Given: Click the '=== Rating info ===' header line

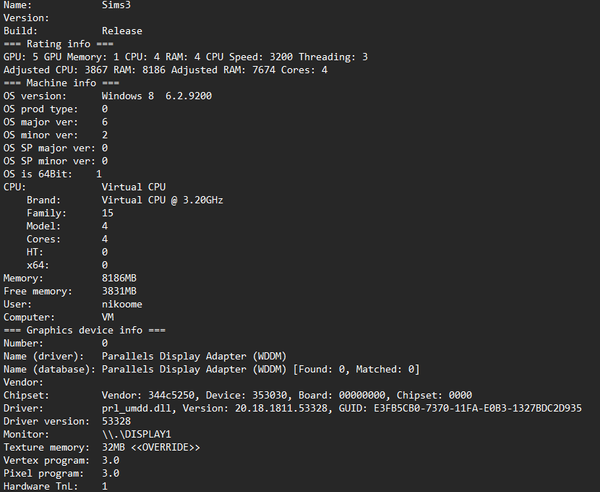Looking at the screenshot, I should click(58, 44).
